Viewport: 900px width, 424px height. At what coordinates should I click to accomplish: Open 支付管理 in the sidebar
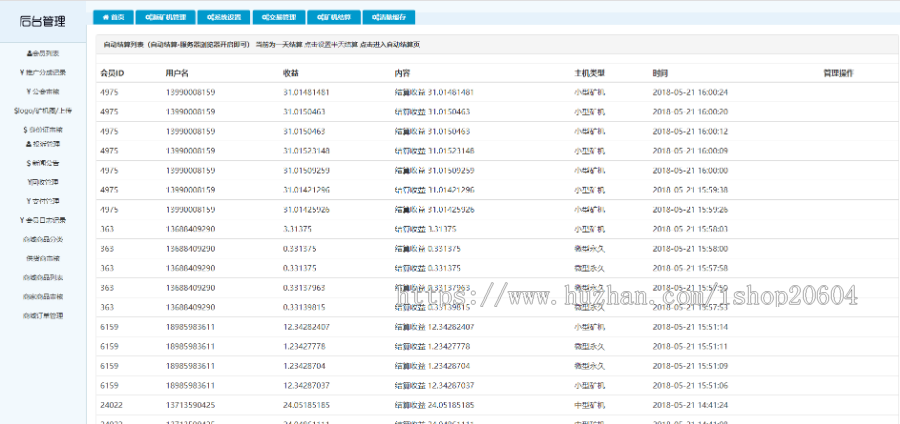coord(43,201)
